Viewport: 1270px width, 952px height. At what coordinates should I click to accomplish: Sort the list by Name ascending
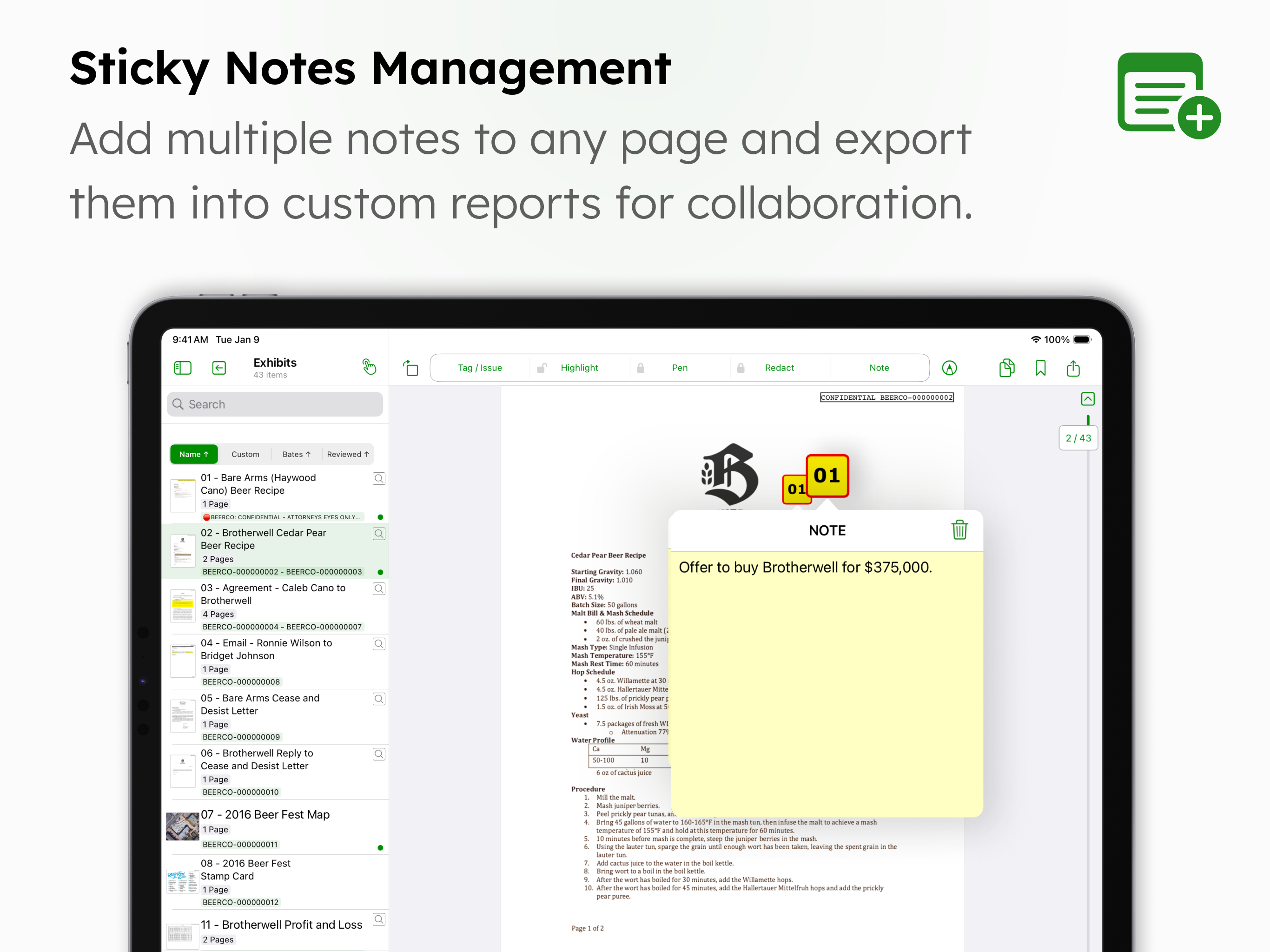click(193, 454)
